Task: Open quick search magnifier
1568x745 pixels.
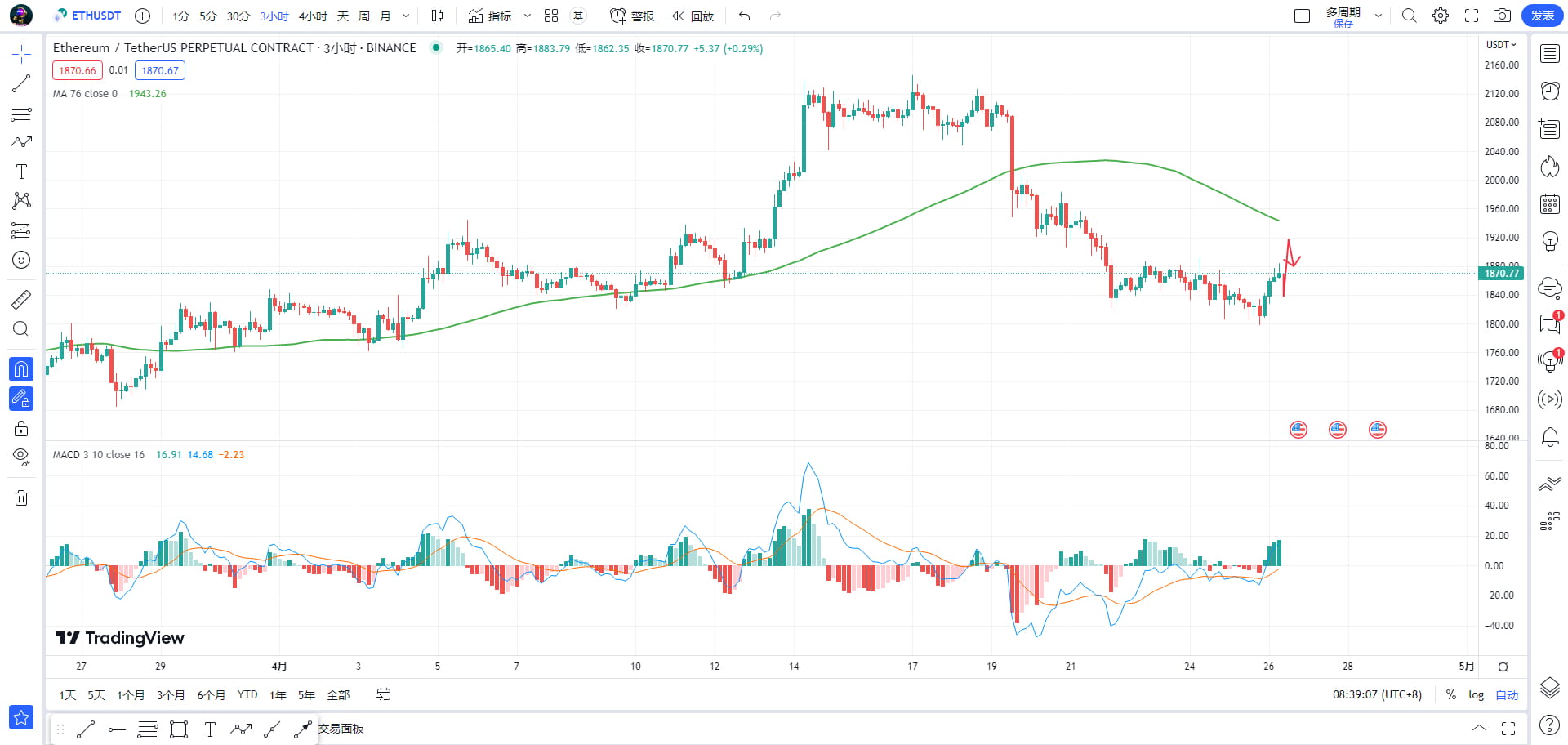Action: (x=1410, y=16)
